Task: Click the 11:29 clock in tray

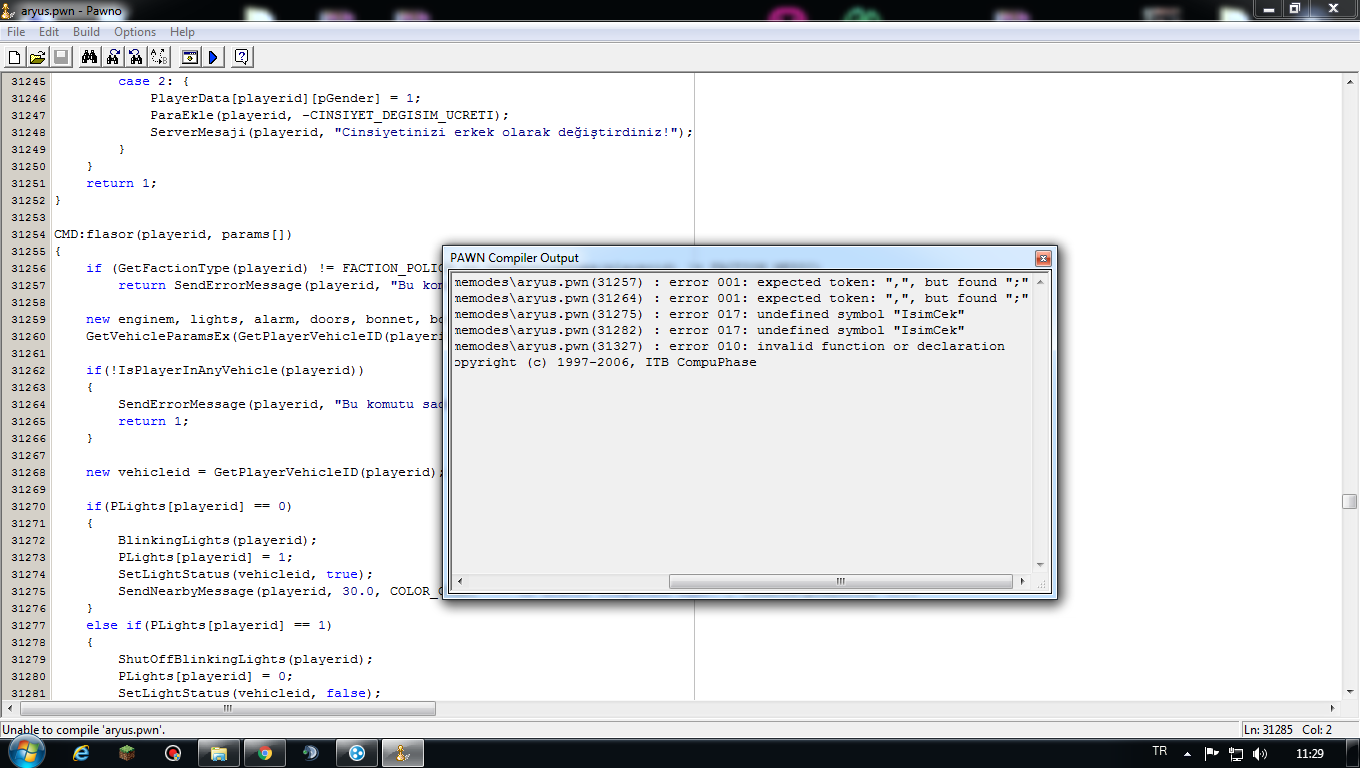Action: click(x=1310, y=753)
